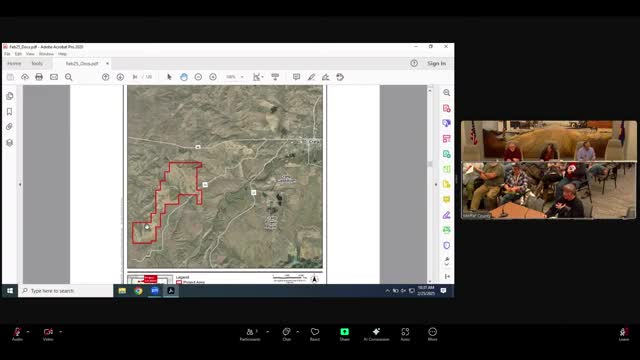This screenshot has width=640, height=360.
Task: Open the Protect shield tool in right pane
Action: [447, 245]
